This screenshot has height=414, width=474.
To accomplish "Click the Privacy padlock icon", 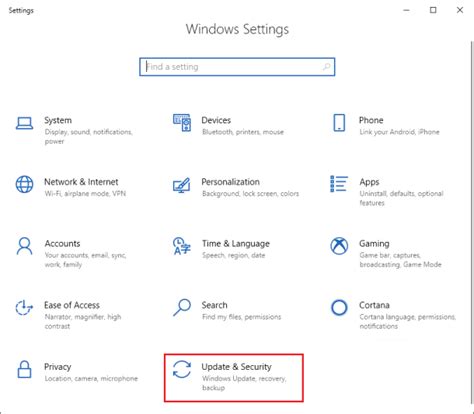I will (x=24, y=369).
